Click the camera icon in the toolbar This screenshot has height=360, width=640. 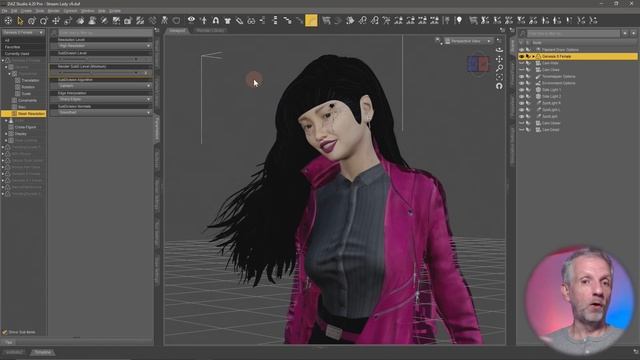[128, 20]
